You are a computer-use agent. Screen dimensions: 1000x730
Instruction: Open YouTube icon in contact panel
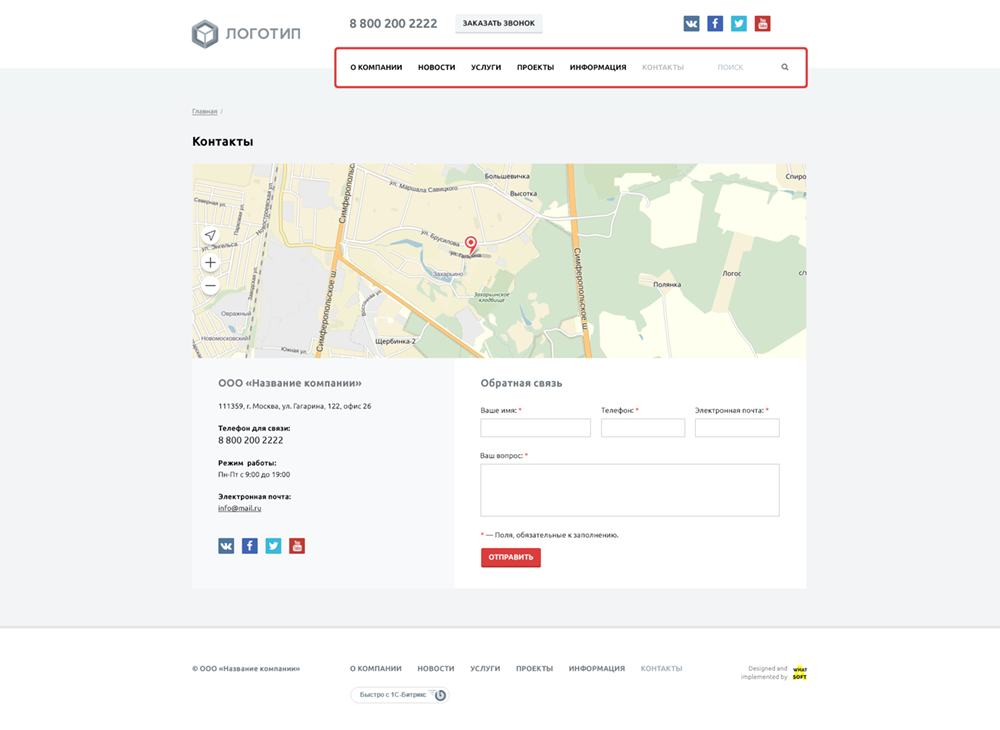(297, 546)
